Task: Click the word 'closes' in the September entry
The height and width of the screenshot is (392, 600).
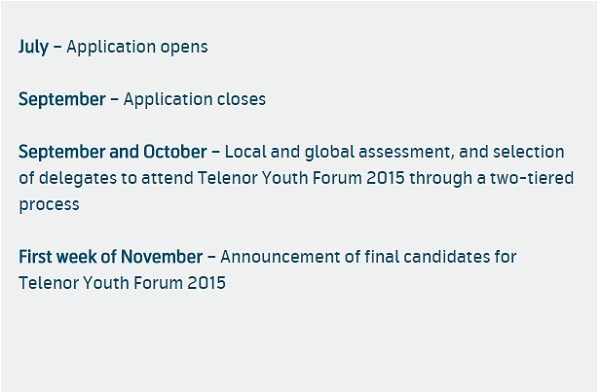Action: coord(241,100)
